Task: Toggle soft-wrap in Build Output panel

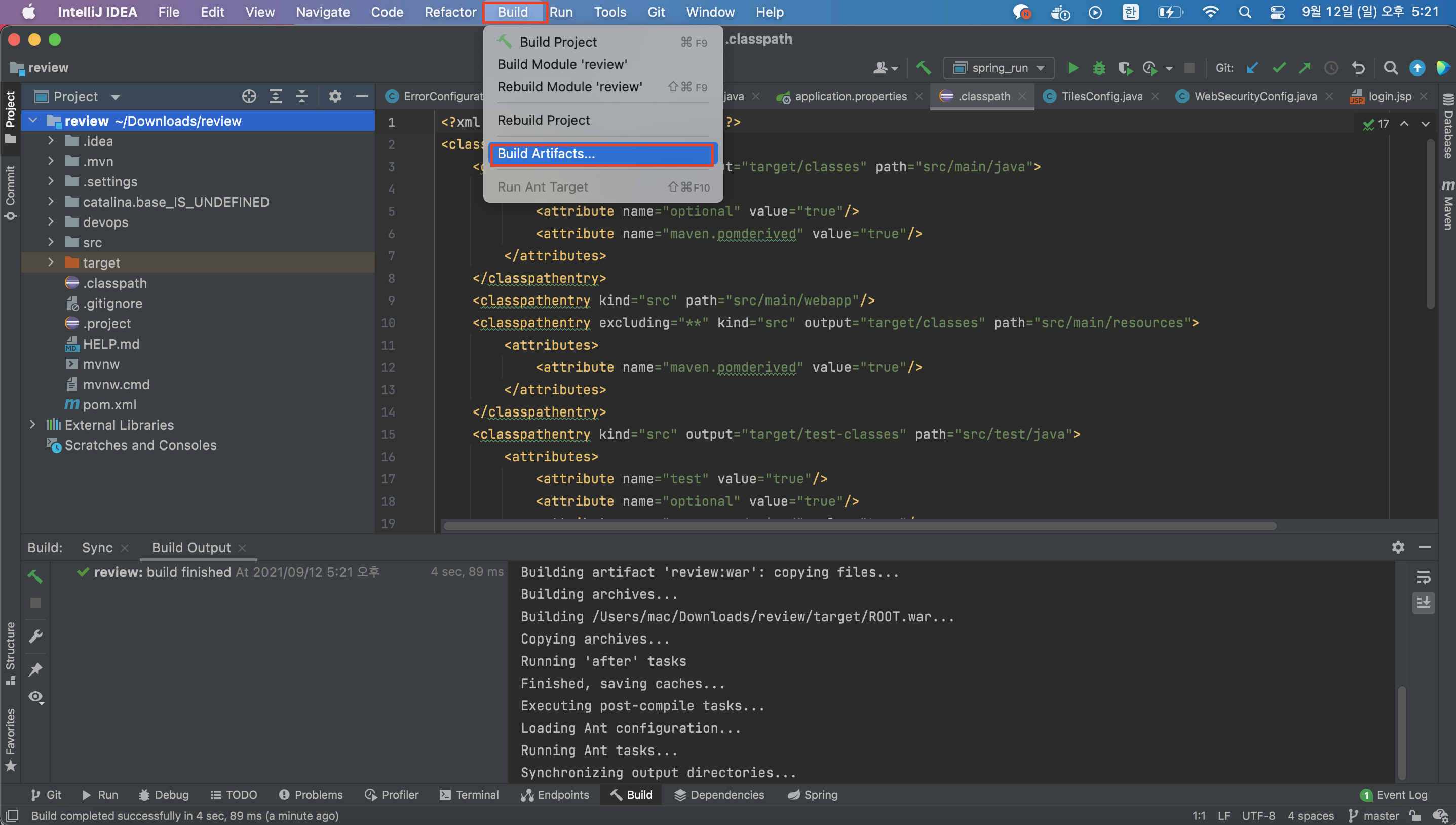Action: 1423,577
